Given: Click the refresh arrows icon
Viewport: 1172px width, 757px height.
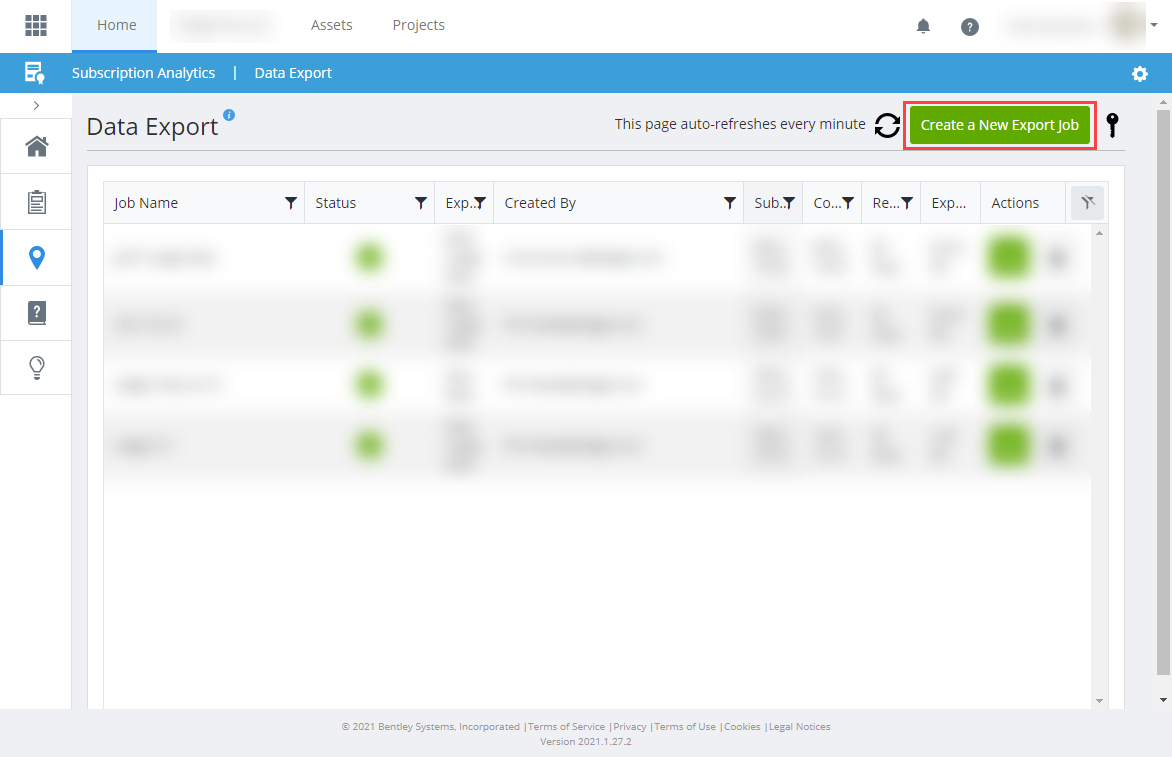Looking at the screenshot, I should click(x=887, y=126).
